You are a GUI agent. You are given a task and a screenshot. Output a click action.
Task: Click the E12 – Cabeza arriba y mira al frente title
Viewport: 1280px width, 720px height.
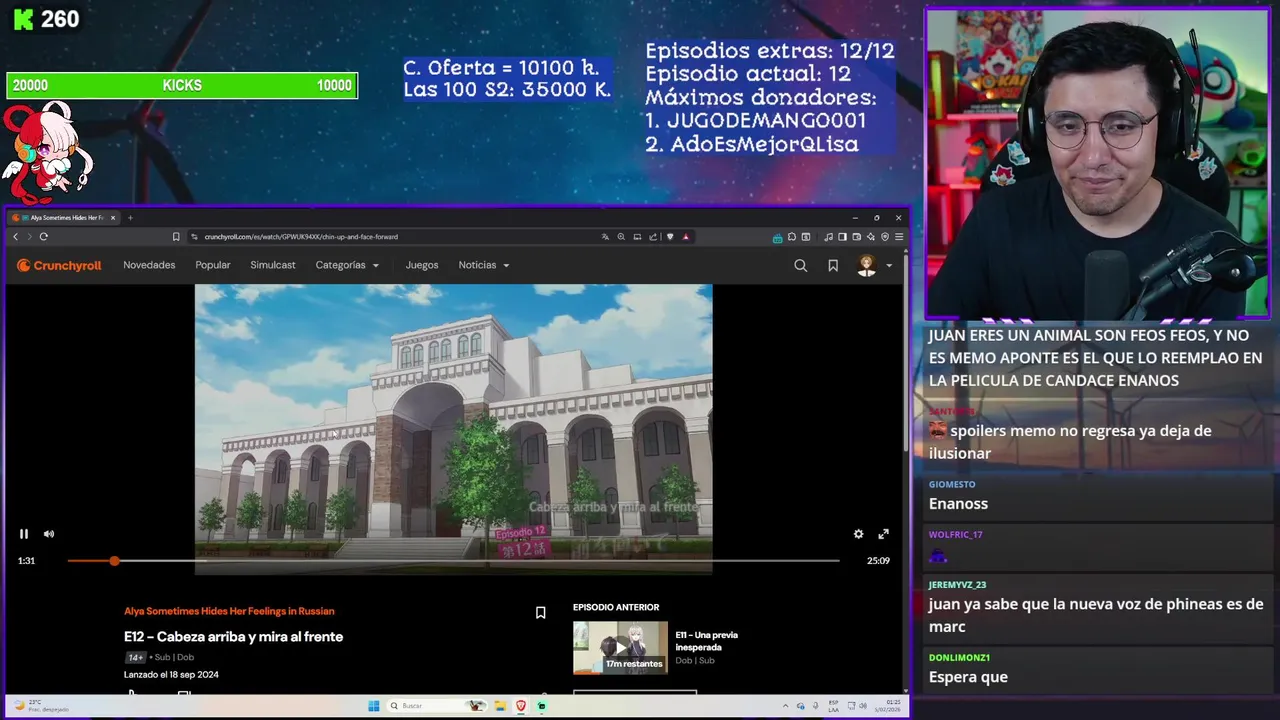click(x=233, y=637)
